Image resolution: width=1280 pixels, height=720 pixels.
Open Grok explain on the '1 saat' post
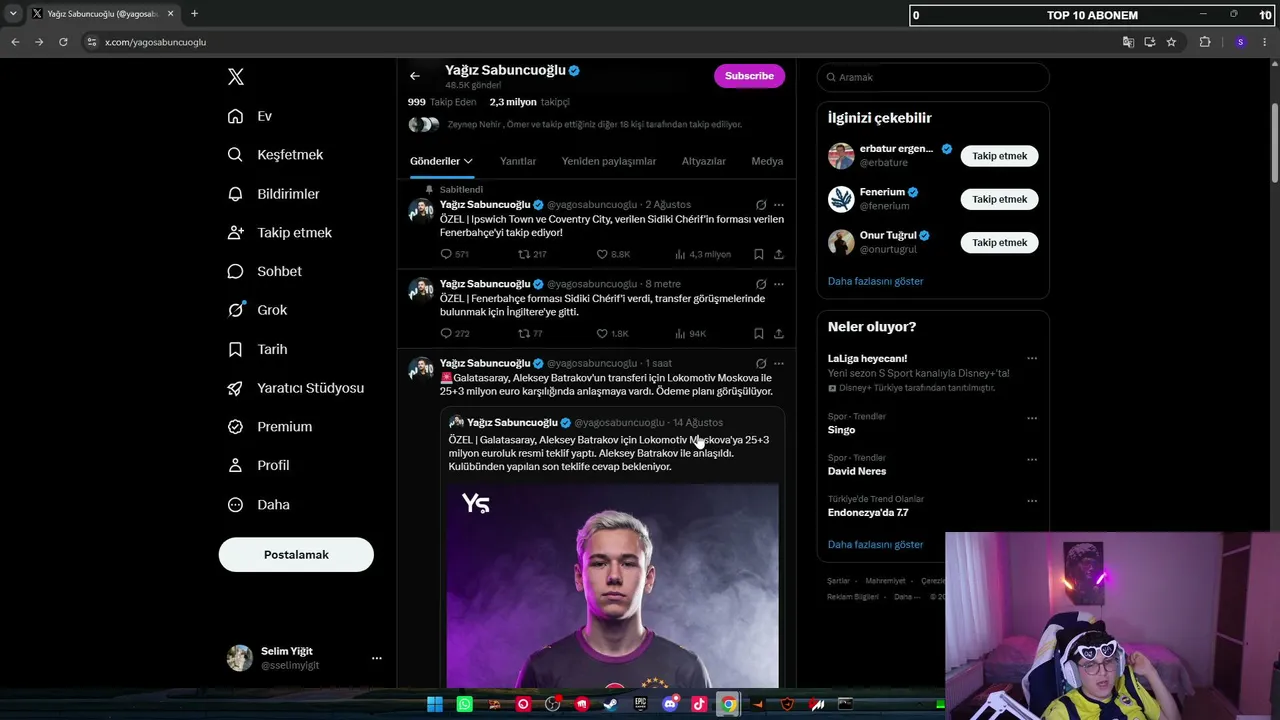pos(761,363)
